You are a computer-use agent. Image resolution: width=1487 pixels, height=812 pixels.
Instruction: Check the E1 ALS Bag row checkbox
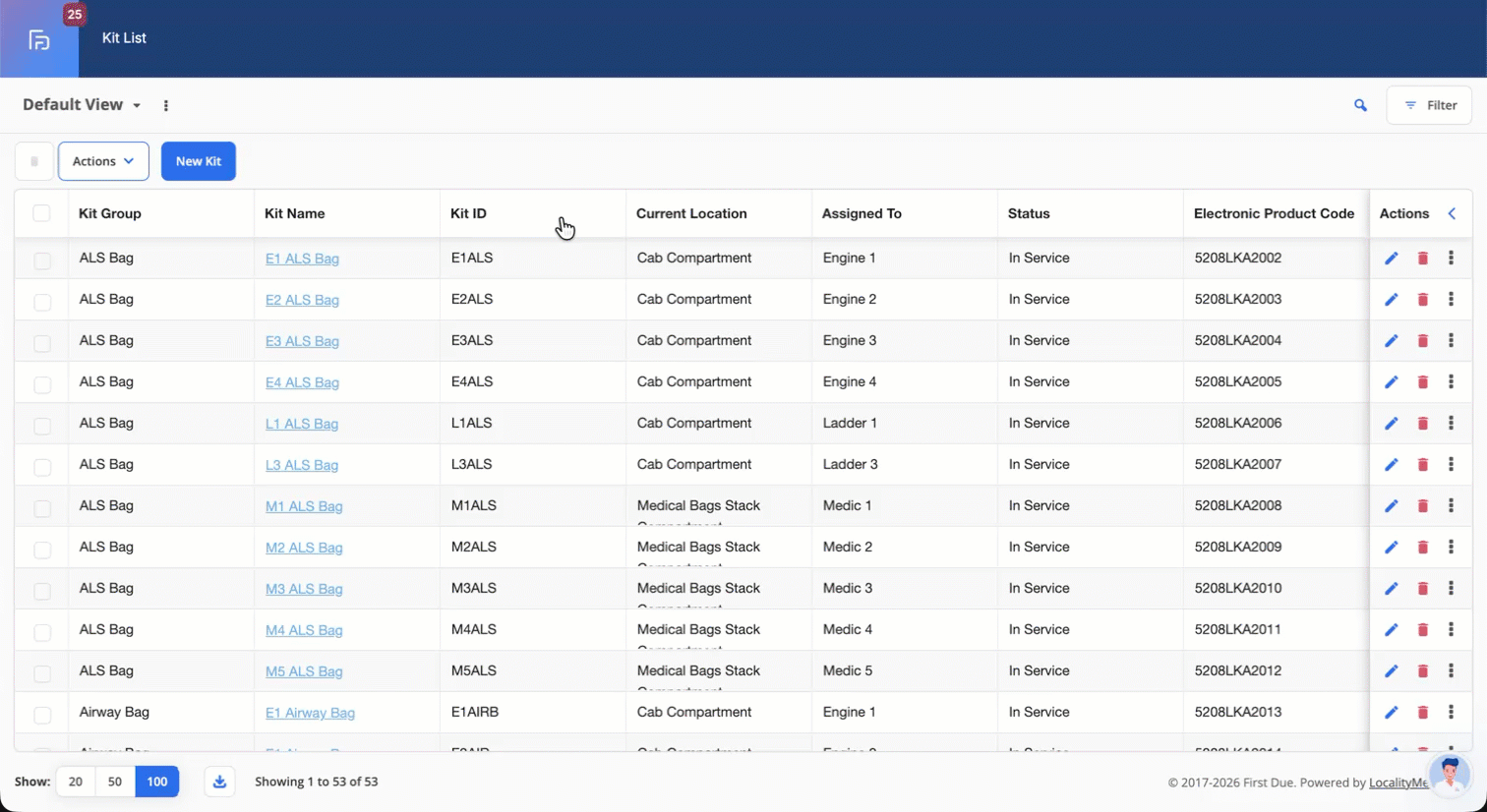coord(41,261)
